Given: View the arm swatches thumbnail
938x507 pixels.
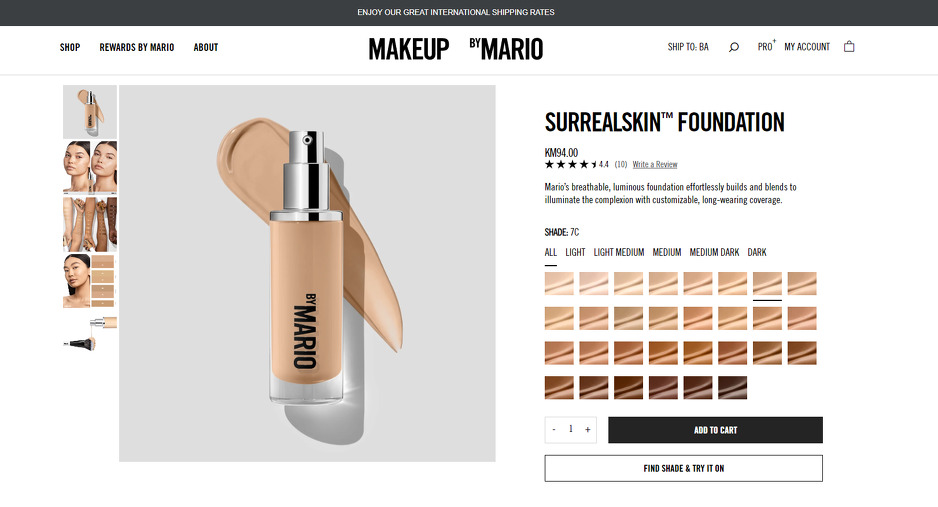Looking at the screenshot, I should [x=90, y=223].
